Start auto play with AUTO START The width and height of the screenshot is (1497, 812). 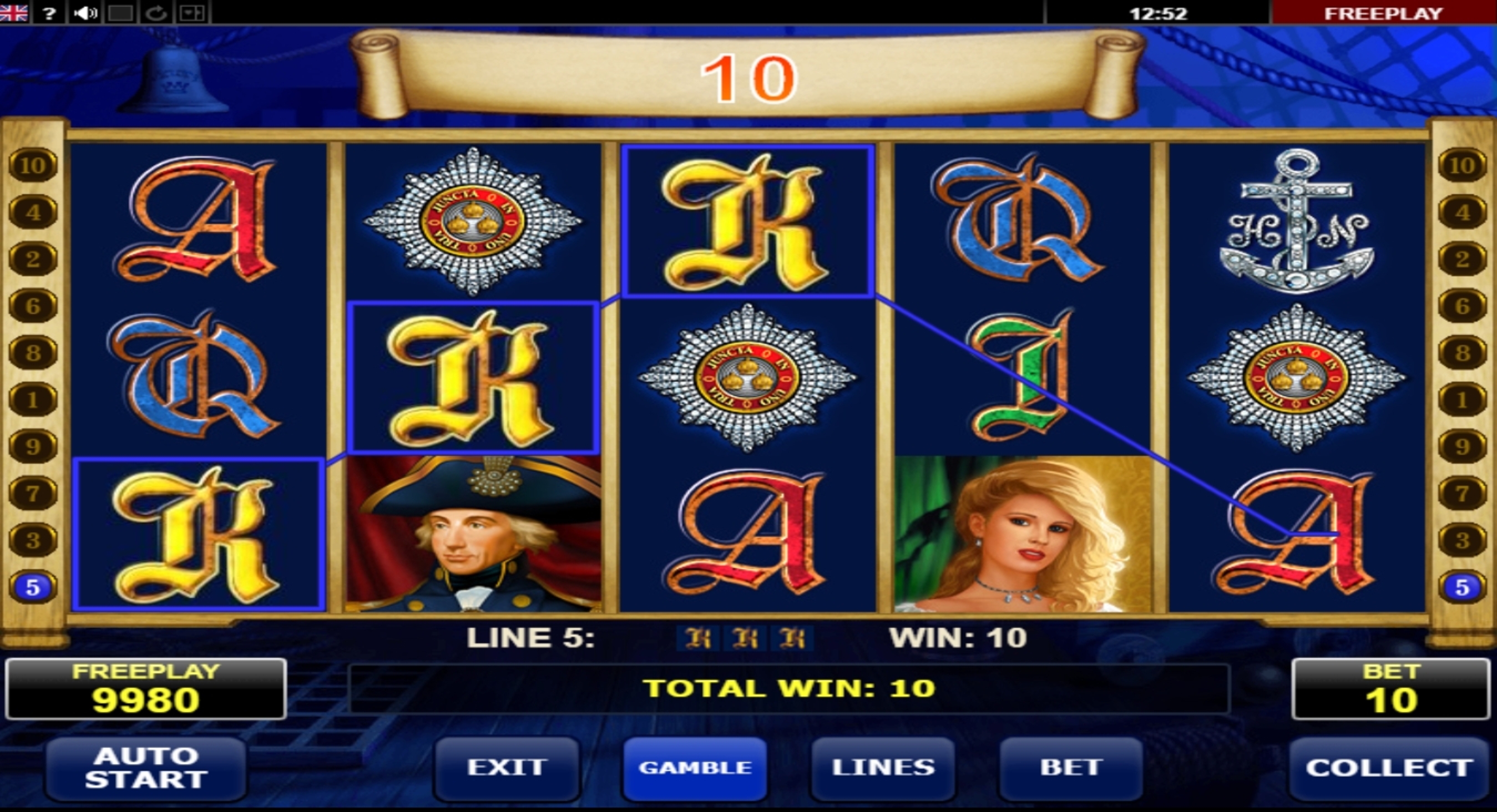(146, 768)
